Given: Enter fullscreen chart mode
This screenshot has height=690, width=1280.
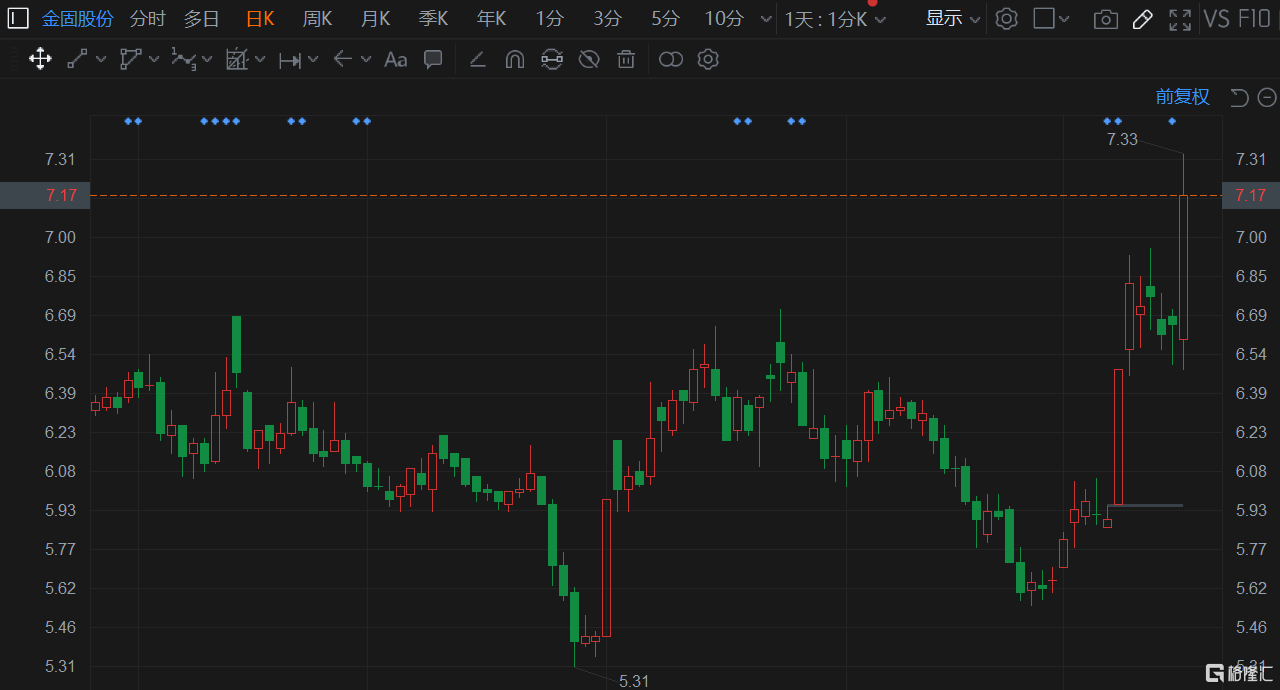Looking at the screenshot, I should point(1180,19).
